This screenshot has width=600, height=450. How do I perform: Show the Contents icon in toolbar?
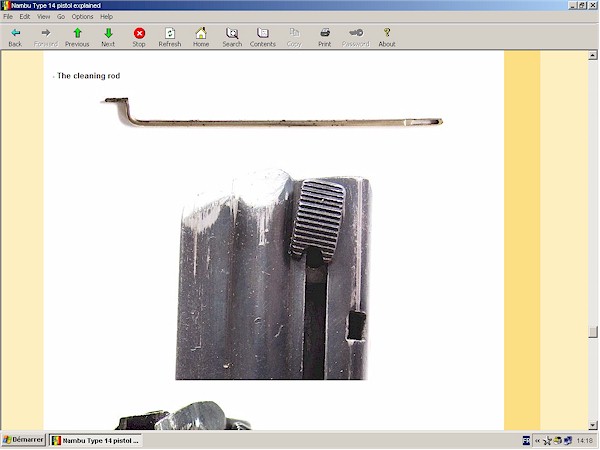[x=263, y=33]
